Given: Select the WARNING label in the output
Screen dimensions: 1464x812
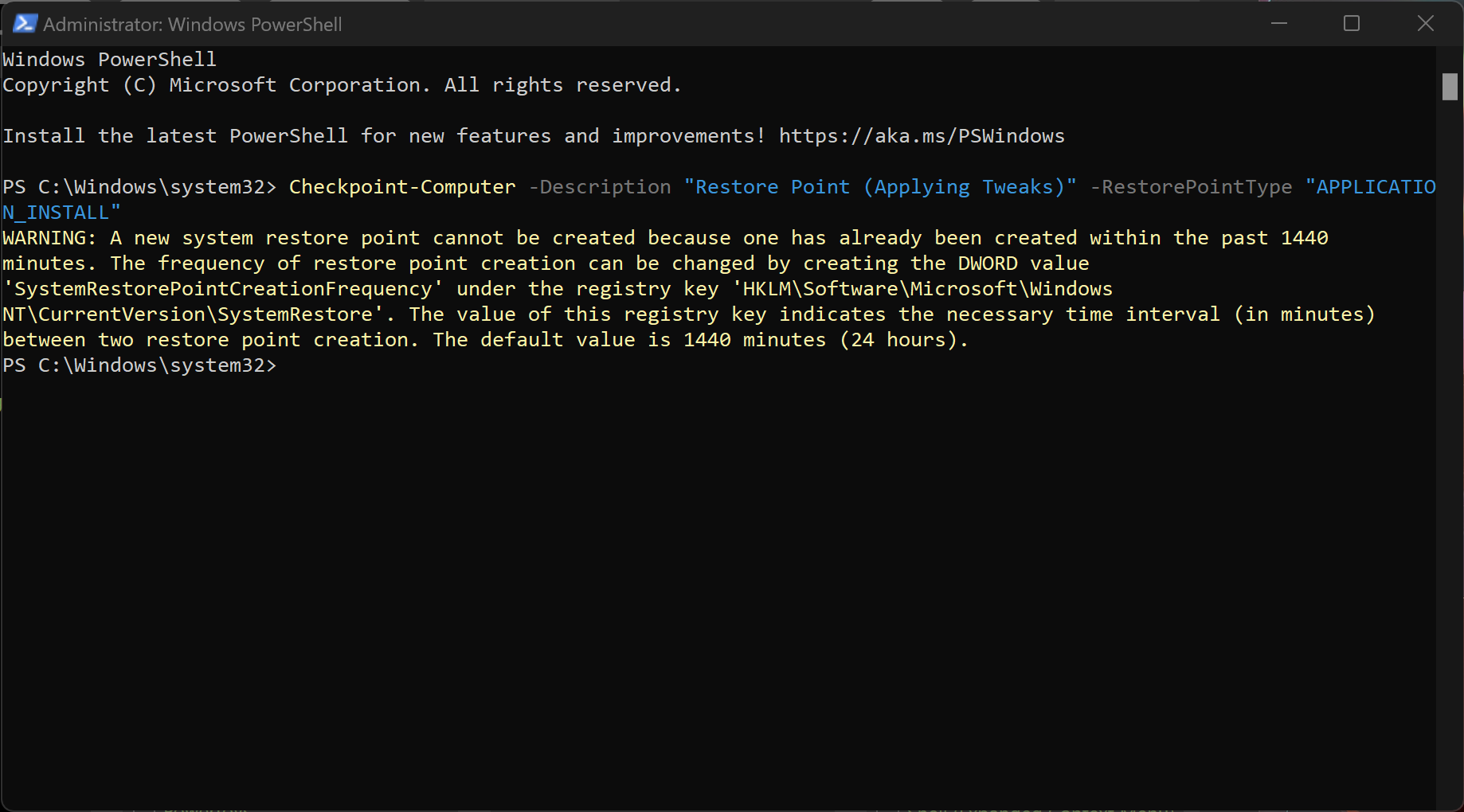Looking at the screenshot, I should (x=46, y=237).
